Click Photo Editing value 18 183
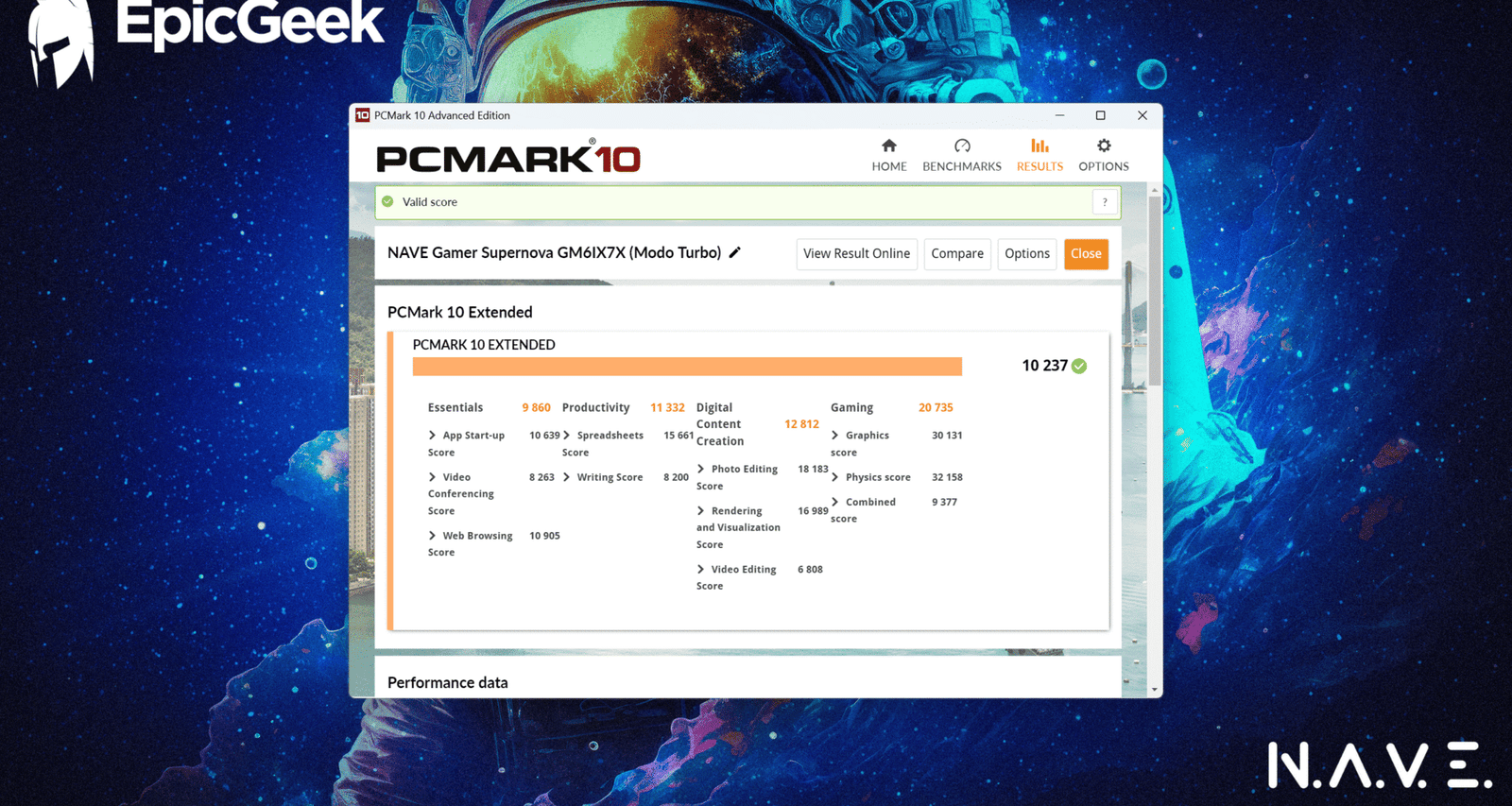 coord(813,469)
